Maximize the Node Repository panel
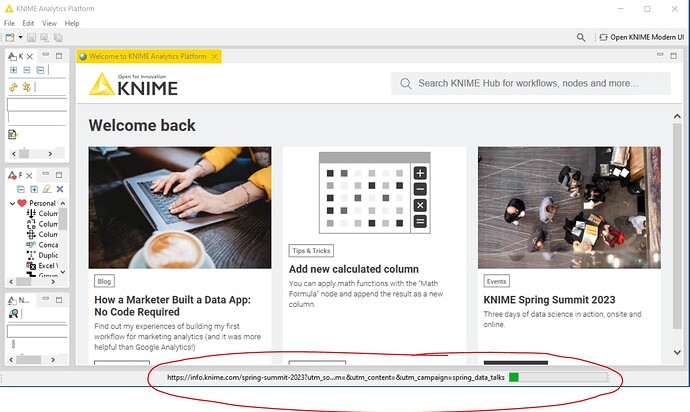The image size is (690, 412). coord(59,300)
